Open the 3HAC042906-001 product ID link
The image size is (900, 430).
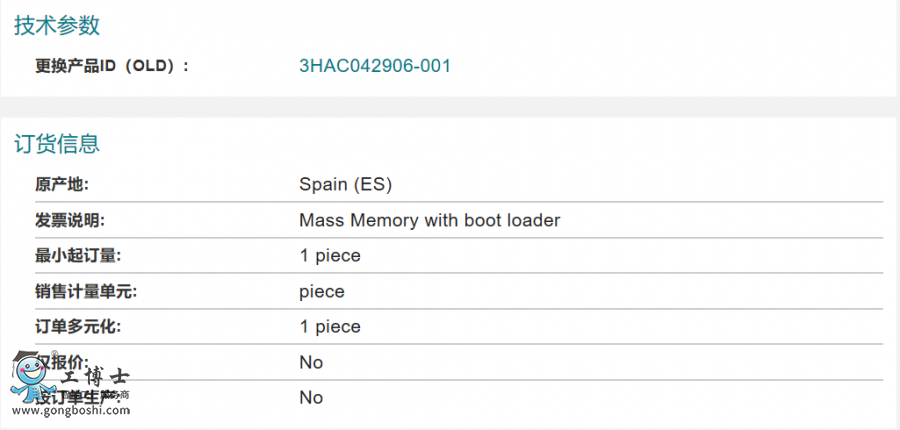tap(375, 66)
